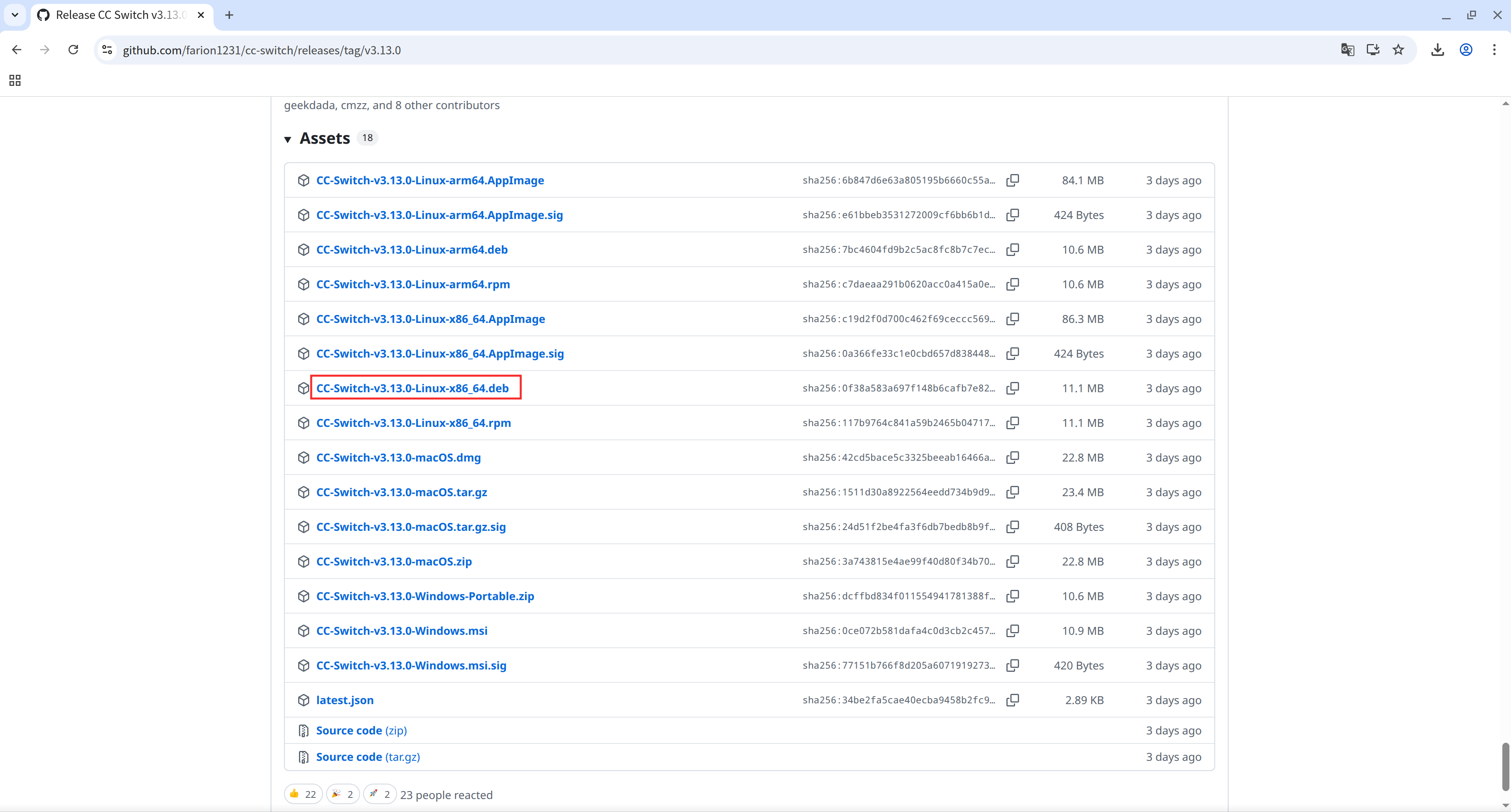1511x812 pixels.
Task: Copy sha256 hash of Windows.msi asset
Action: click(x=1012, y=631)
